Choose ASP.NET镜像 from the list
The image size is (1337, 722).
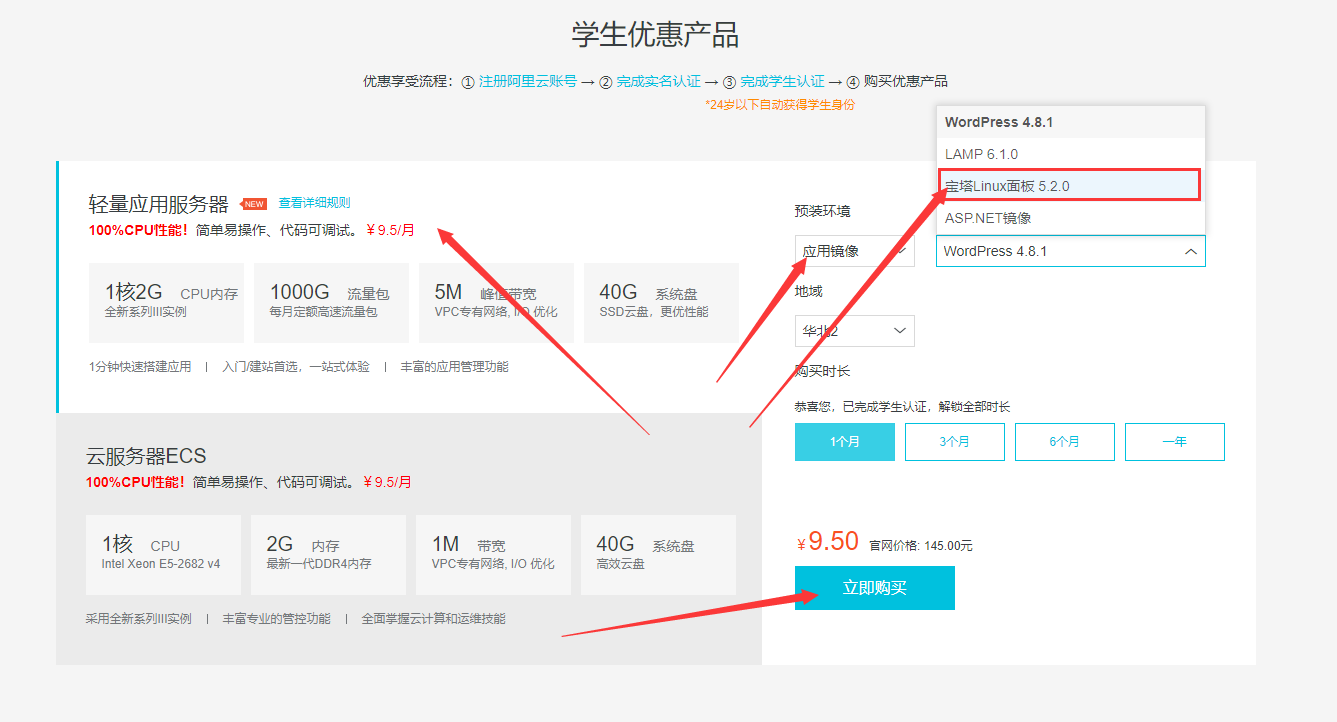point(1071,217)
